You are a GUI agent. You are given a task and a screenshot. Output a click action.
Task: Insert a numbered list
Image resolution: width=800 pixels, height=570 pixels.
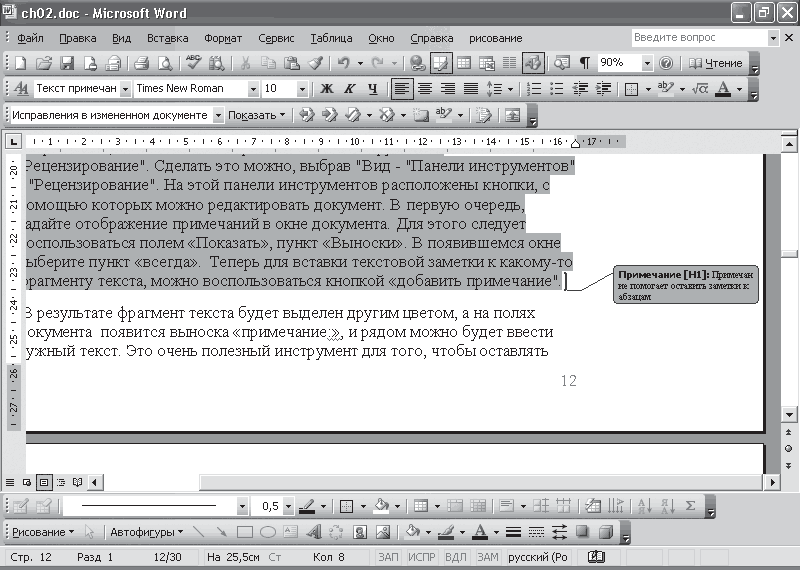coord(535,89)
